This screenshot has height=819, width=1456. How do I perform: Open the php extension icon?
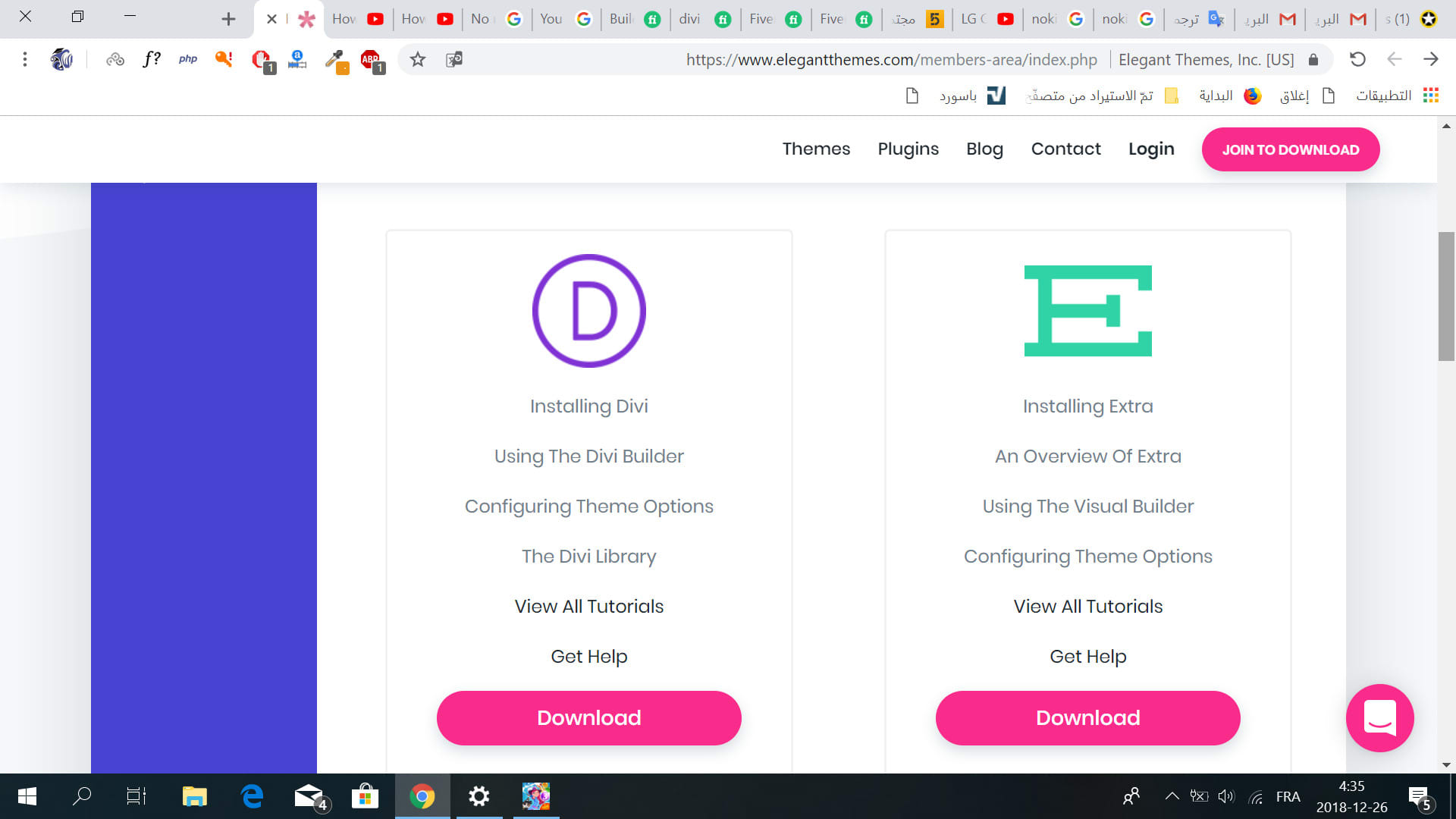pyautogui.click(x=187, y=59)
